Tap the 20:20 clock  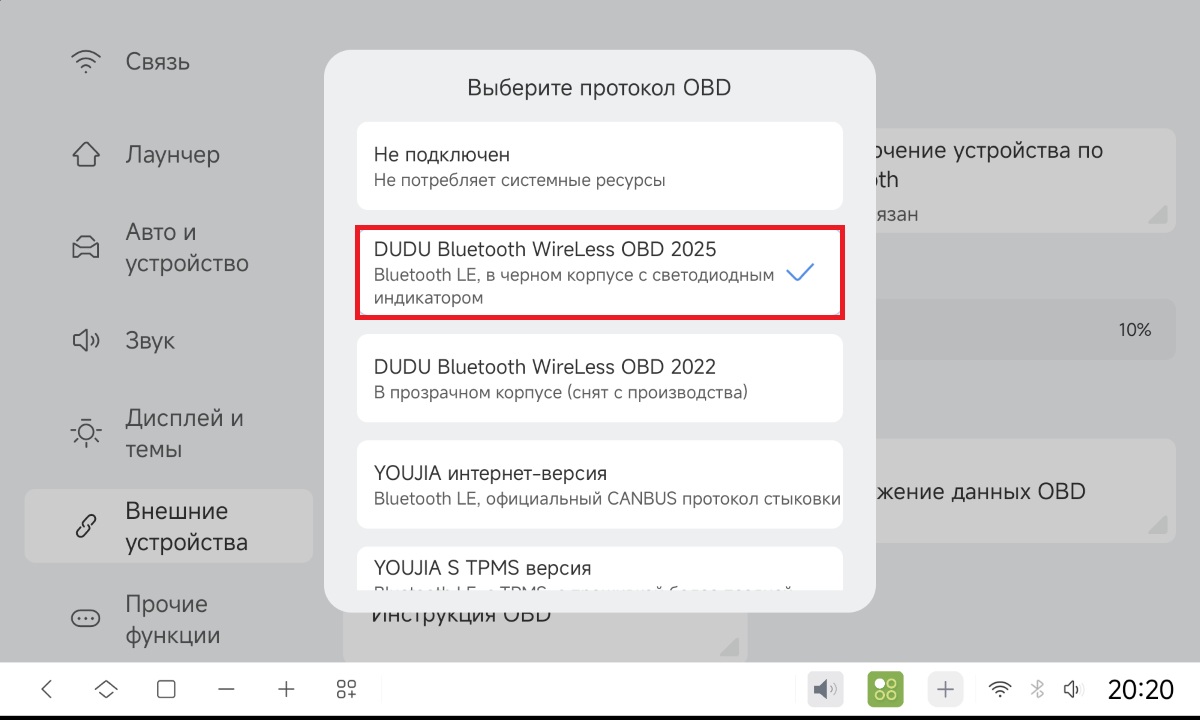(1141, 689)
